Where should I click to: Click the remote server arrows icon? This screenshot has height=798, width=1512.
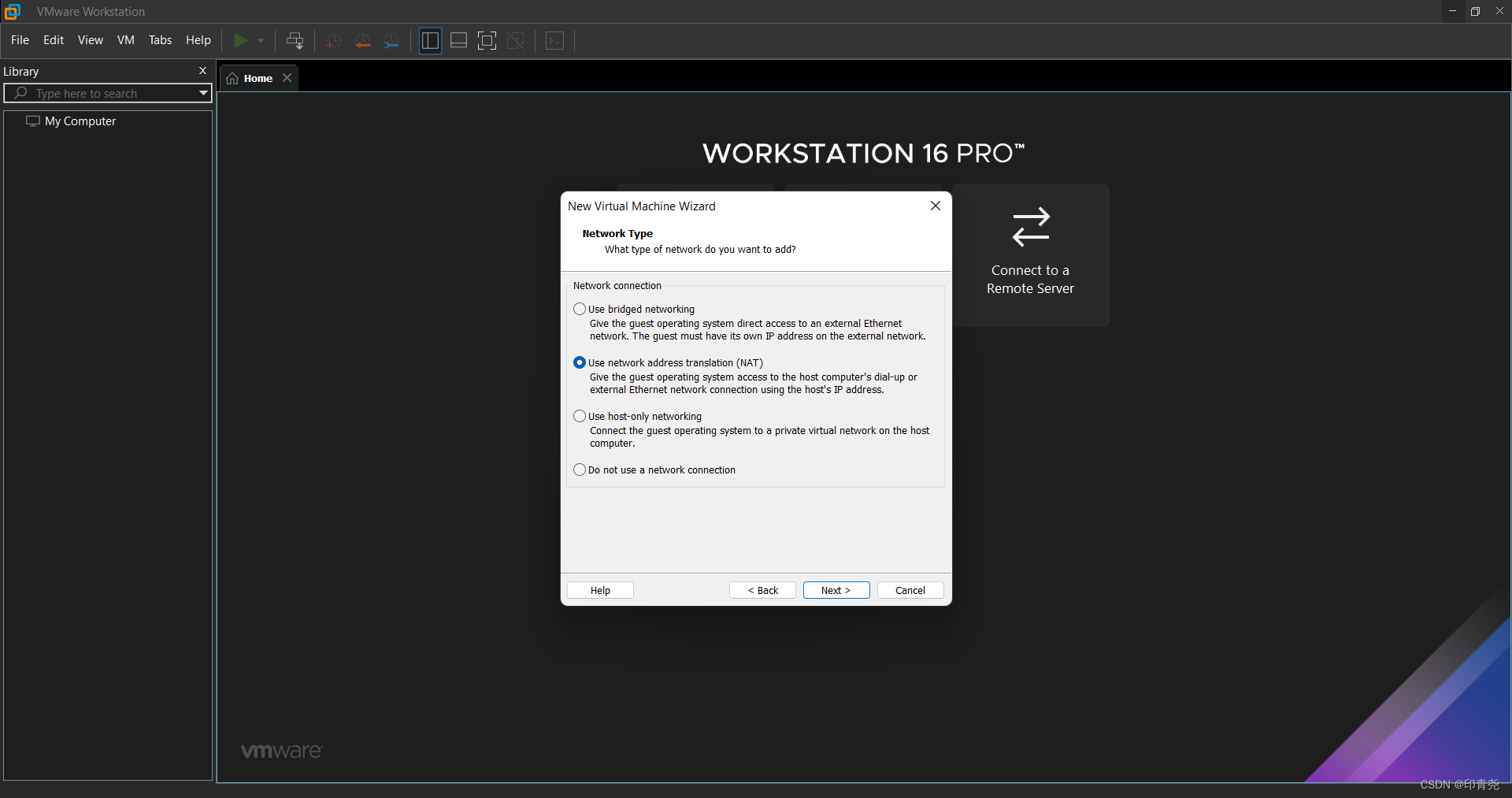[1031, 227]
